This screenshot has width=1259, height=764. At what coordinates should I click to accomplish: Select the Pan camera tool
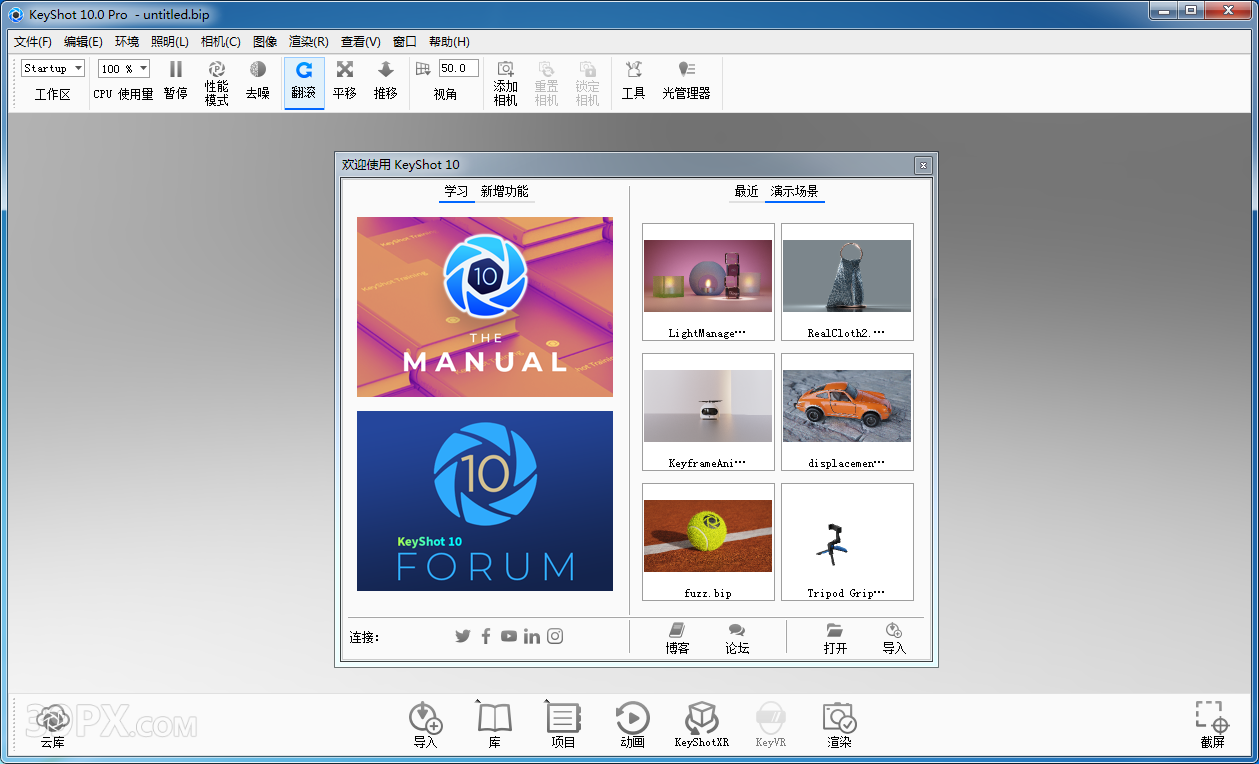345,80
